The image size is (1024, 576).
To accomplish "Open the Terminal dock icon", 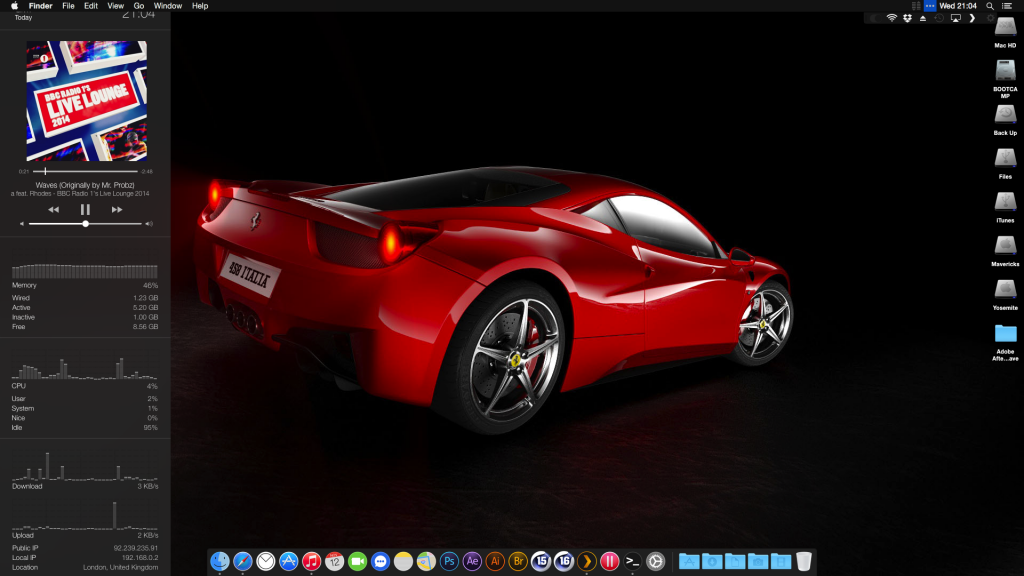I will [x=632, y=562].
